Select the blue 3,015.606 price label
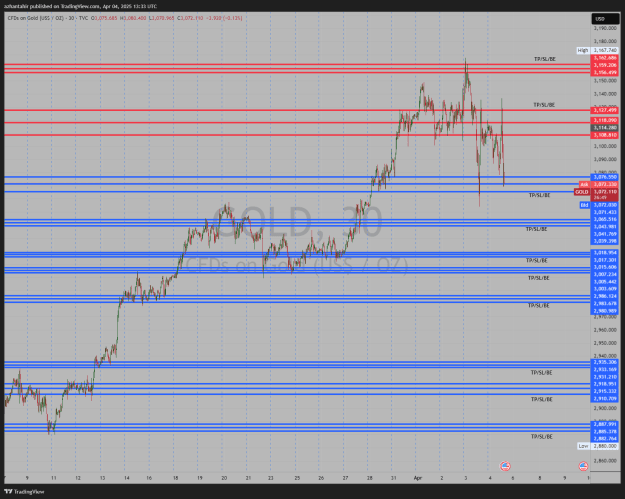Screen dimensions: 625x499 pos(605,267)
